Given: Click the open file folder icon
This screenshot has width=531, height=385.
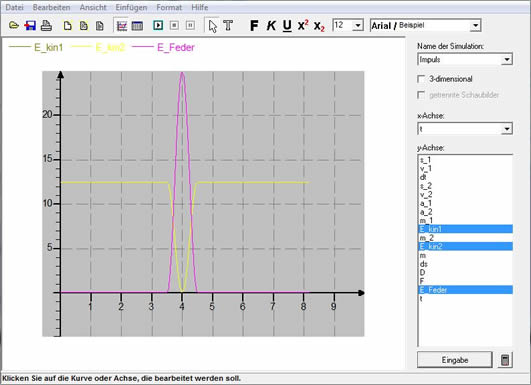Looking at the screenshot, I should click(14, 25).
